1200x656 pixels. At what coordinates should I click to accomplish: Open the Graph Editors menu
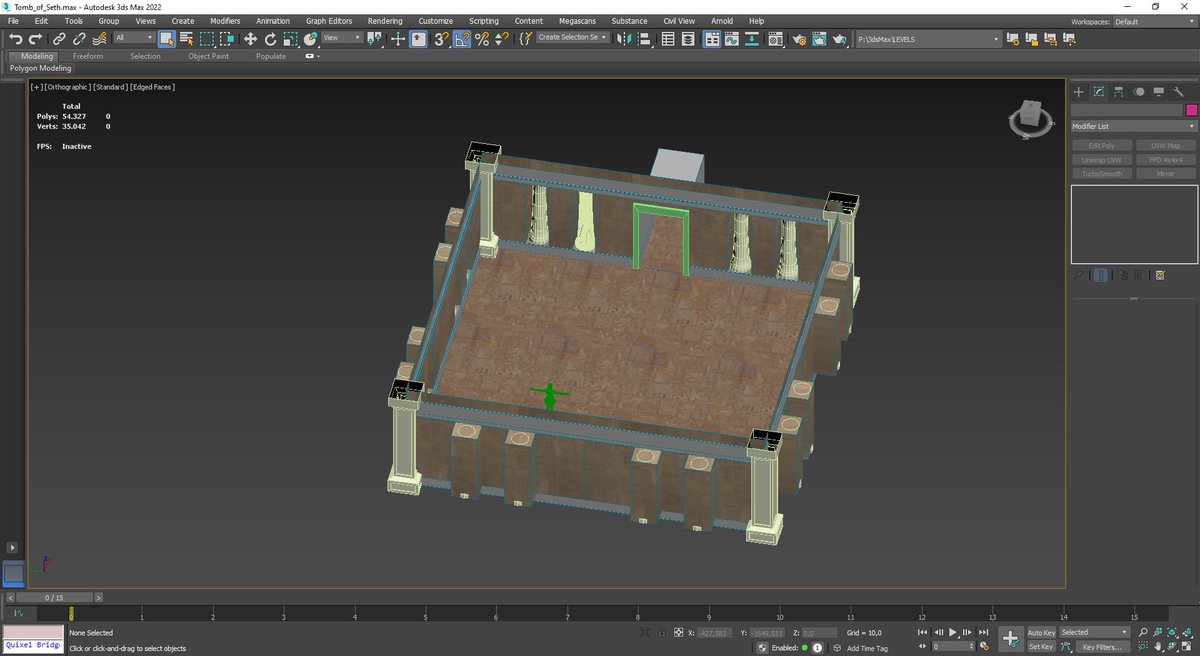coord(328,21)
